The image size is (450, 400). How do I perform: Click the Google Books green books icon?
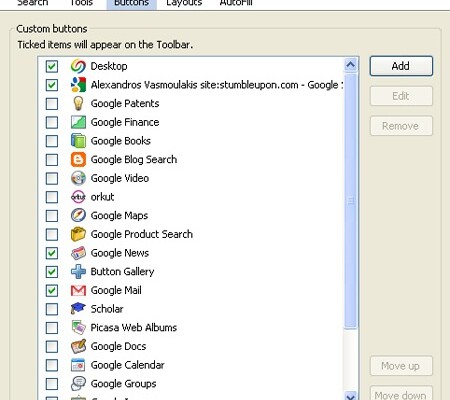(x=78, y=141)
